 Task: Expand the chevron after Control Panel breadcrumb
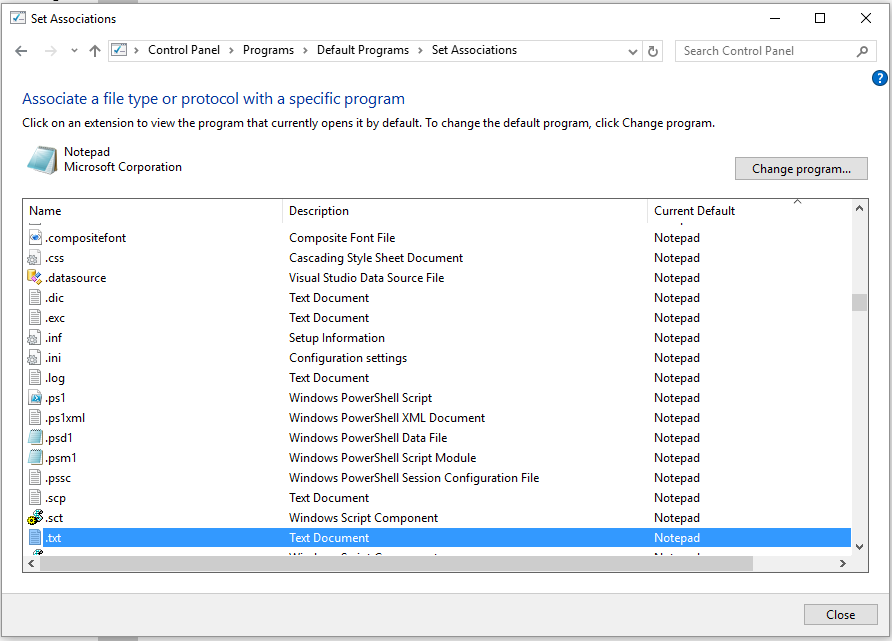pos(232,50)
